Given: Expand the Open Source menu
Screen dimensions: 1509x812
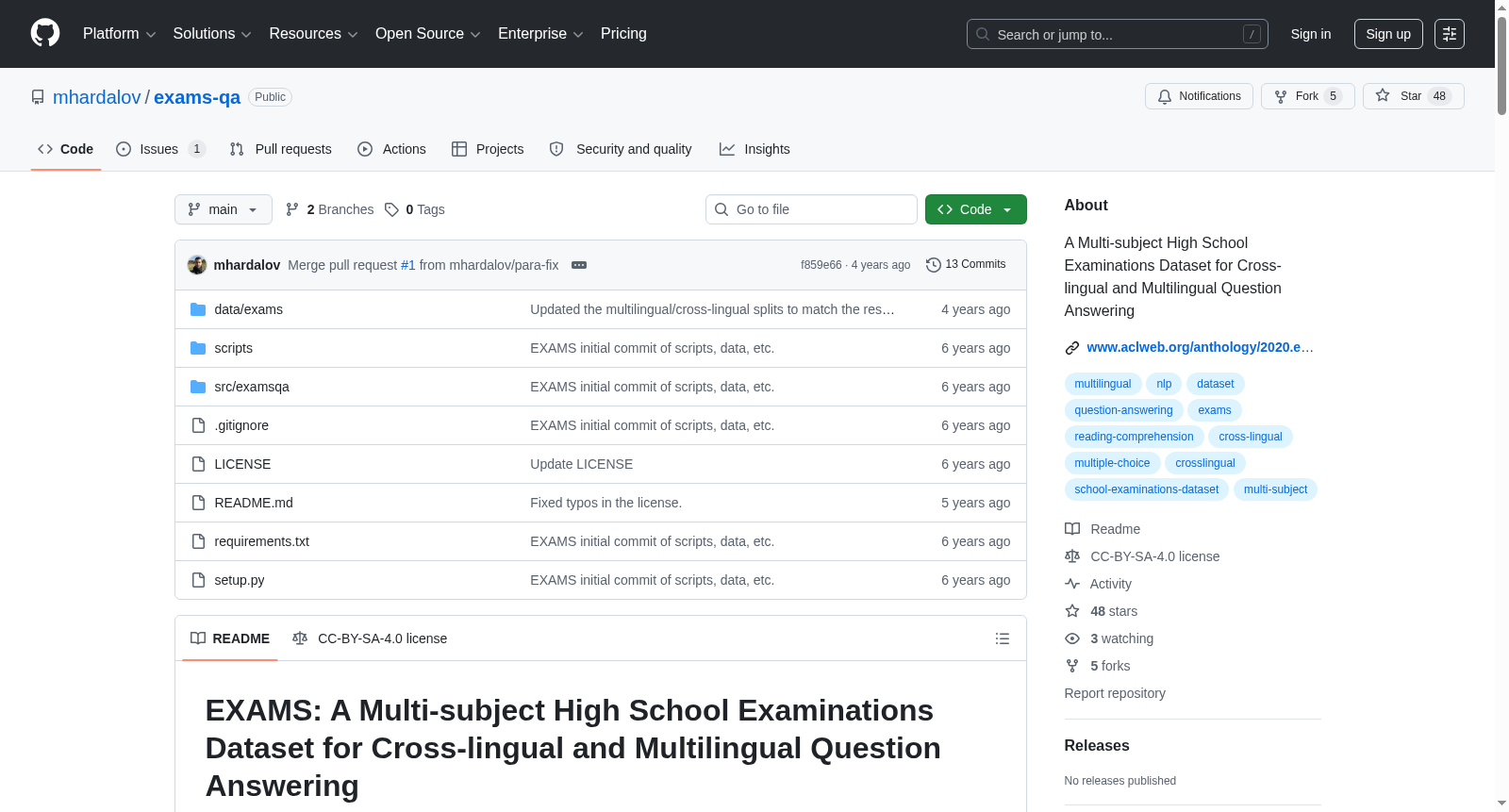Looking at the screenshot, I should (x=428, y=34).
